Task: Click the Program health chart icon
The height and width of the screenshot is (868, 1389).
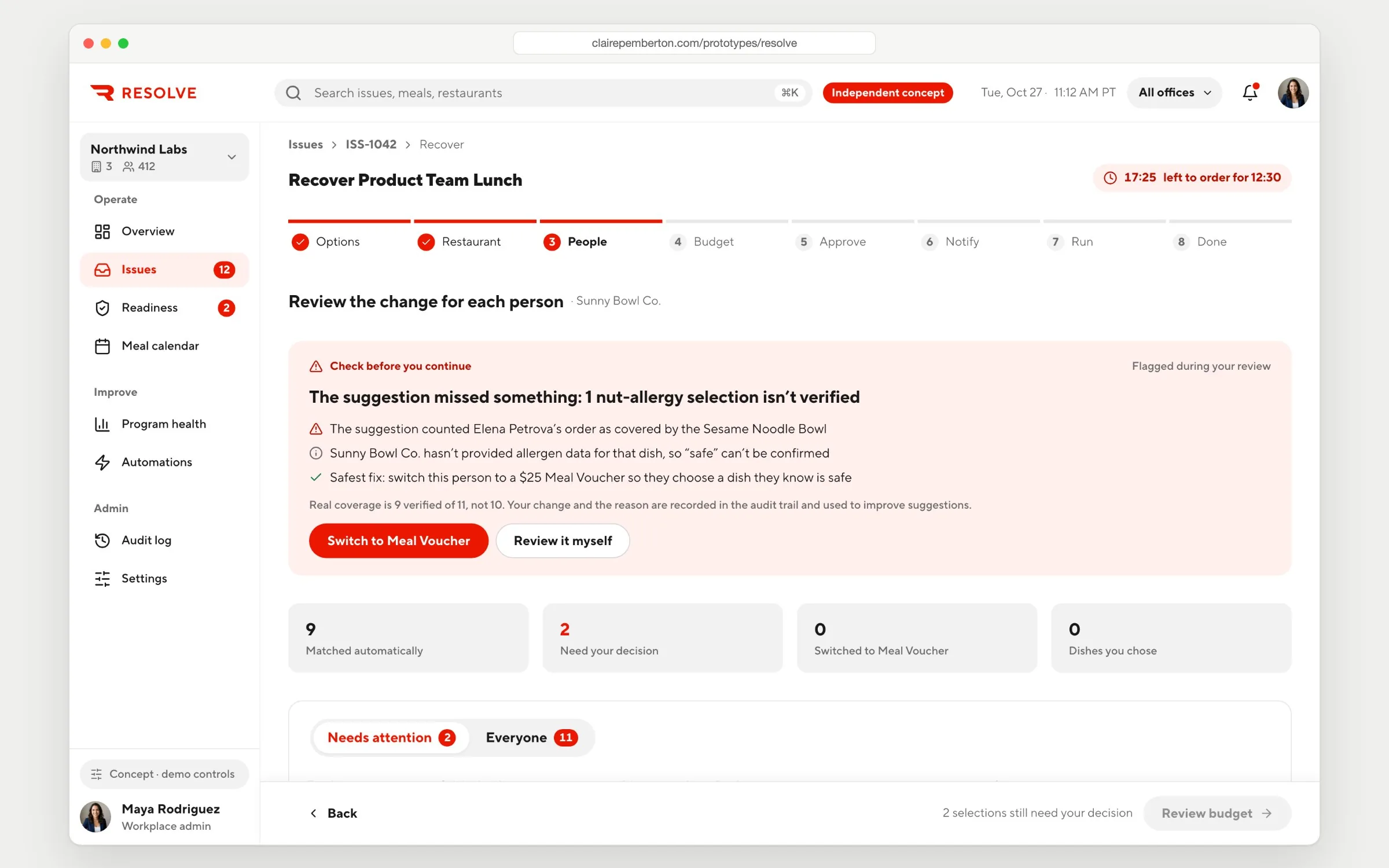Action: coord(102,424)
